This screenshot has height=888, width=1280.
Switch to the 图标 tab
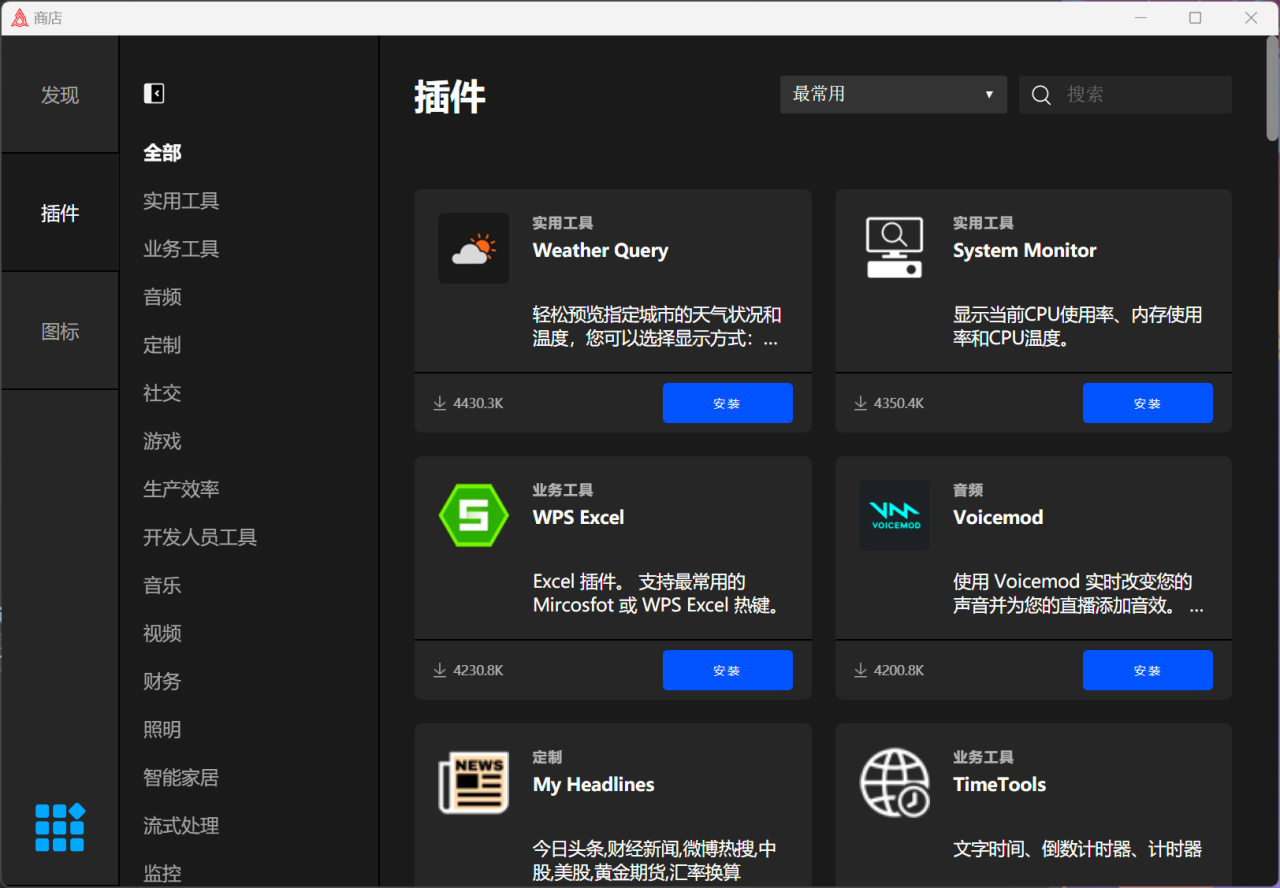click(60, 331)
